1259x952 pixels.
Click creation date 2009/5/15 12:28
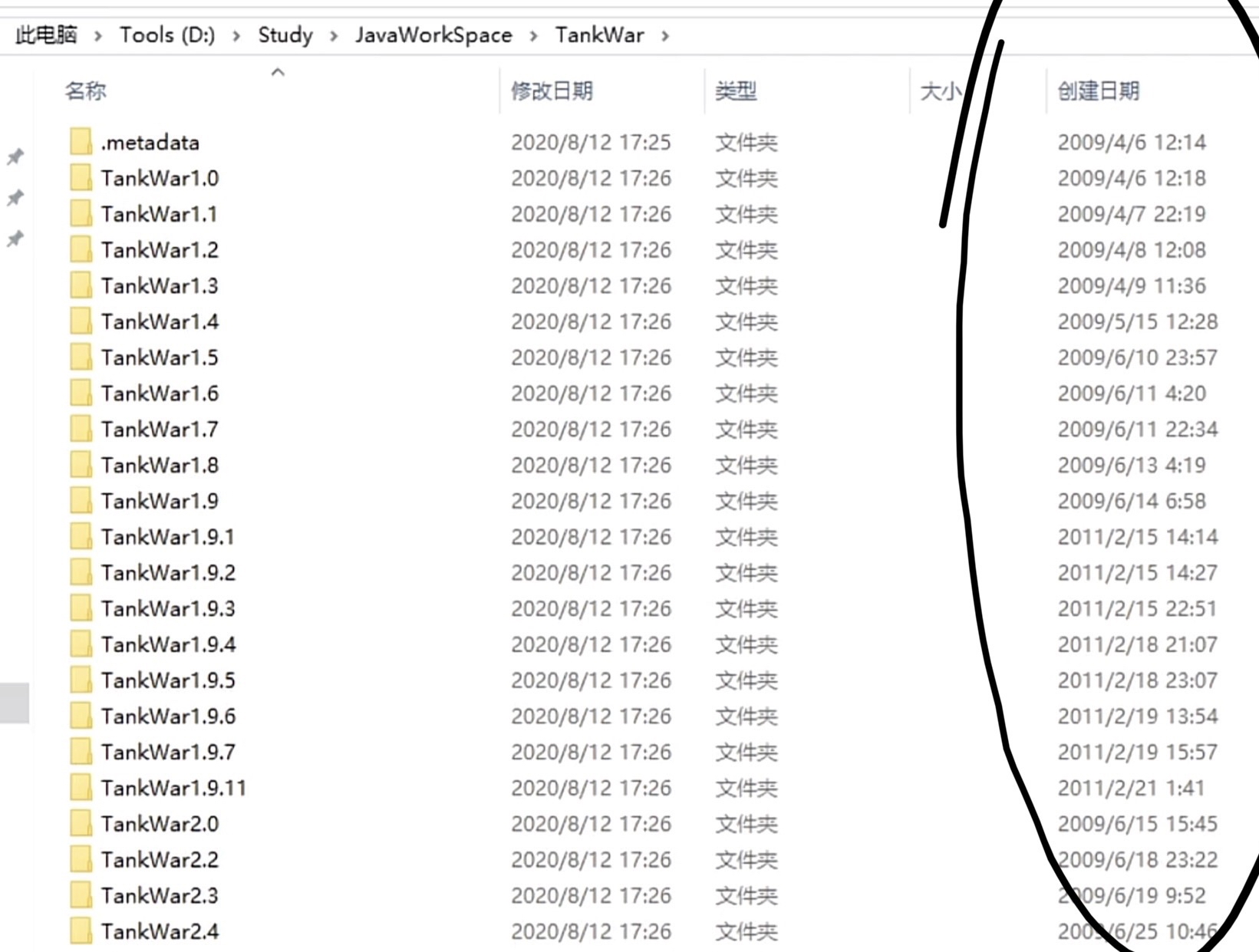pos(1138,321)
